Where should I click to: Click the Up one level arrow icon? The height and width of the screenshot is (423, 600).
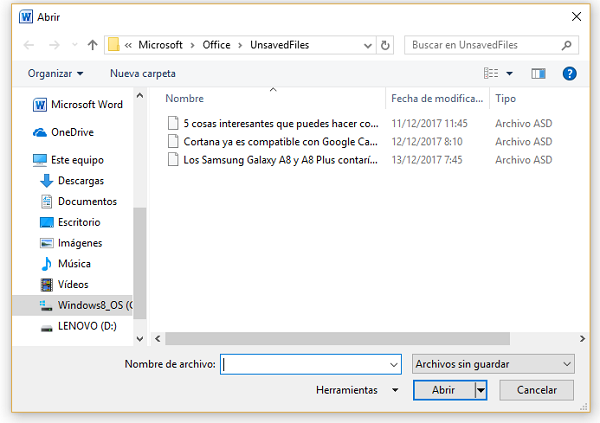[x=92, y=45]
